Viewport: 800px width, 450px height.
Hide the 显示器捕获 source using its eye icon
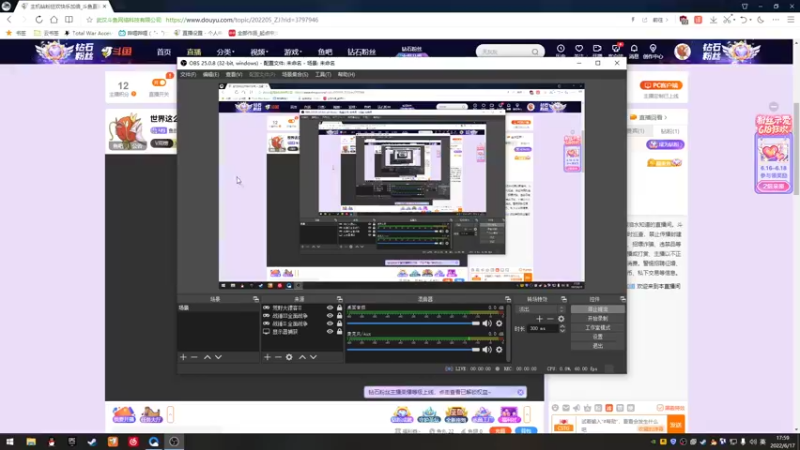(x=330, y=332)
